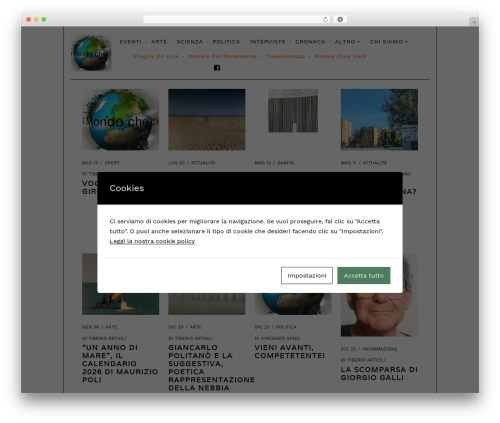Open the CRONACA menu item
The width and height of the screenshot is (500, 423).
pyautogui.click(x=310, y=42)
